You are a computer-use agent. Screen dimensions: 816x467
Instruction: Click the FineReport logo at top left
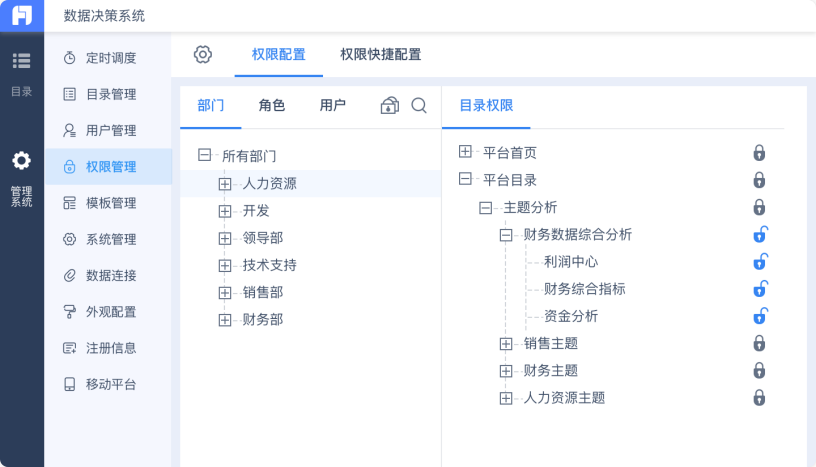coord(22,15)
